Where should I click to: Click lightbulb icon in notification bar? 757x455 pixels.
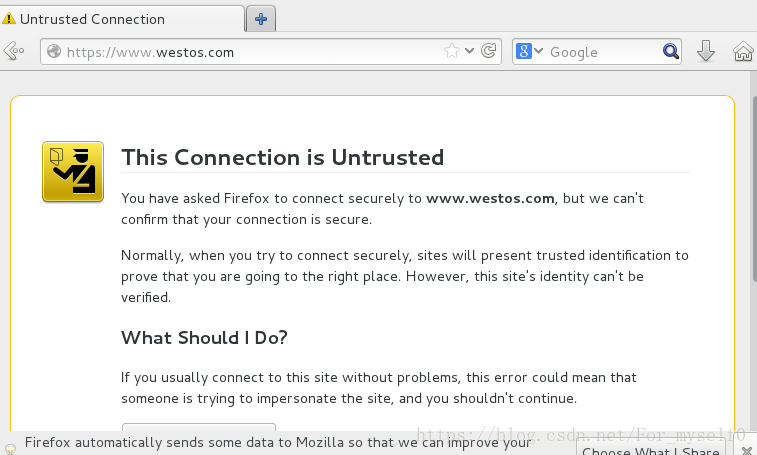coord(10,449)
